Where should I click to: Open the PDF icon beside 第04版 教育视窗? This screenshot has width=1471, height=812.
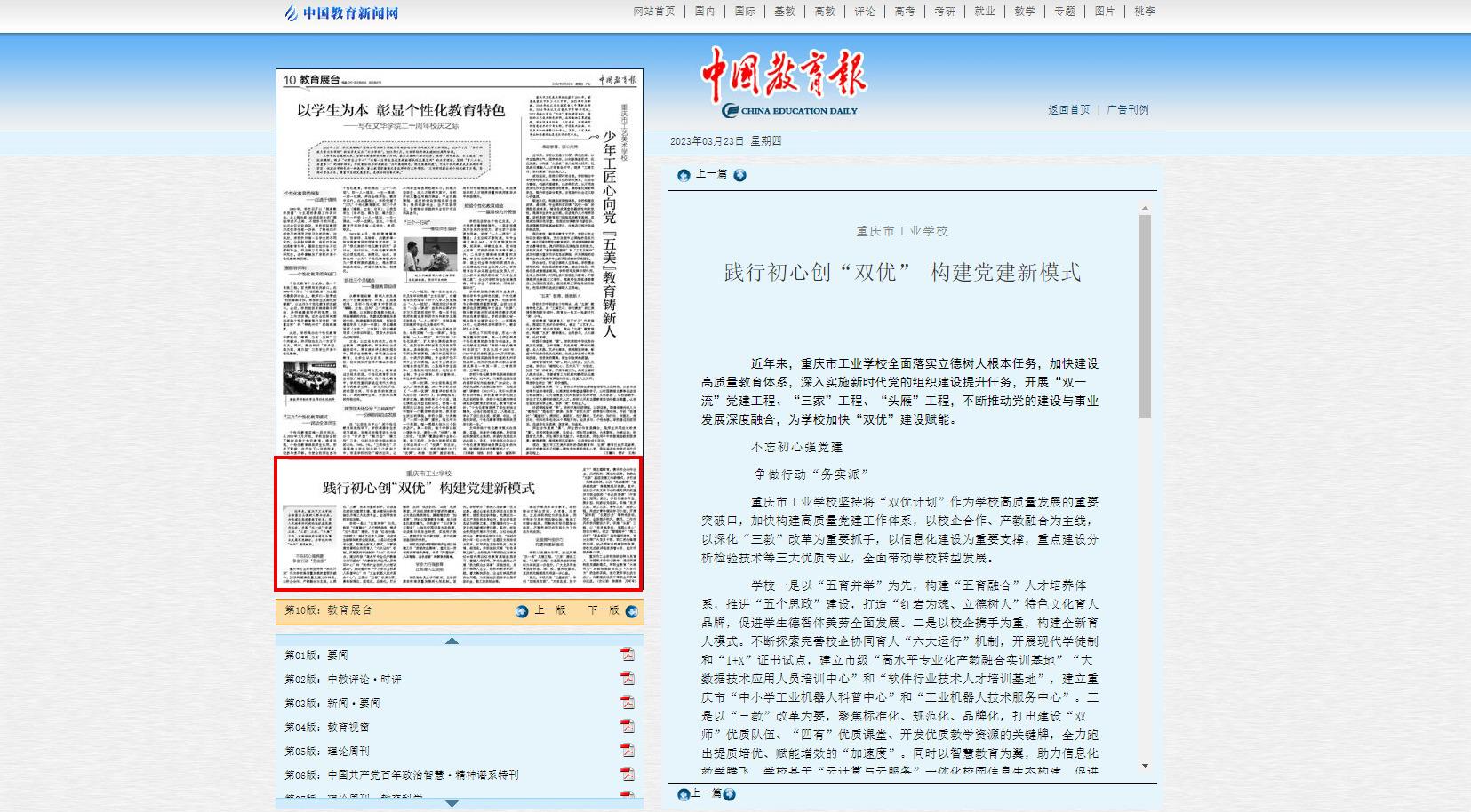(628, 727)
